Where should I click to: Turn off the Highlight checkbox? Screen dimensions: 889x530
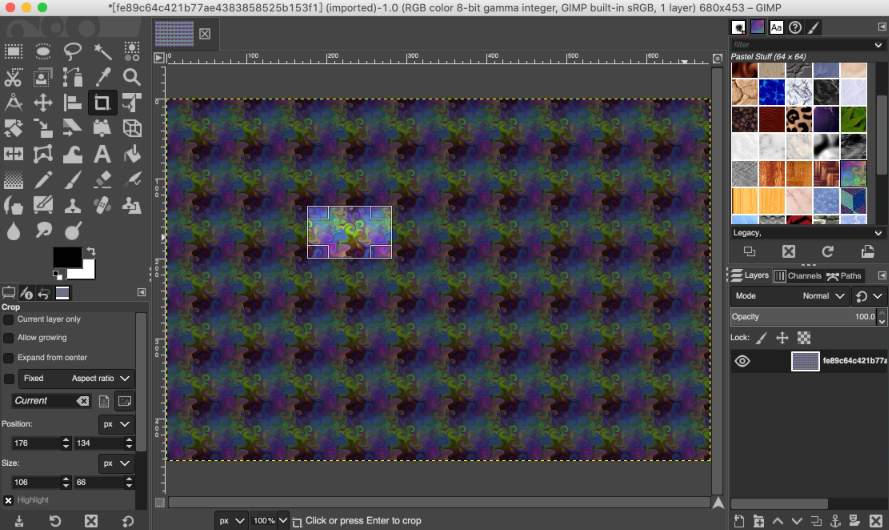(9, 500)
